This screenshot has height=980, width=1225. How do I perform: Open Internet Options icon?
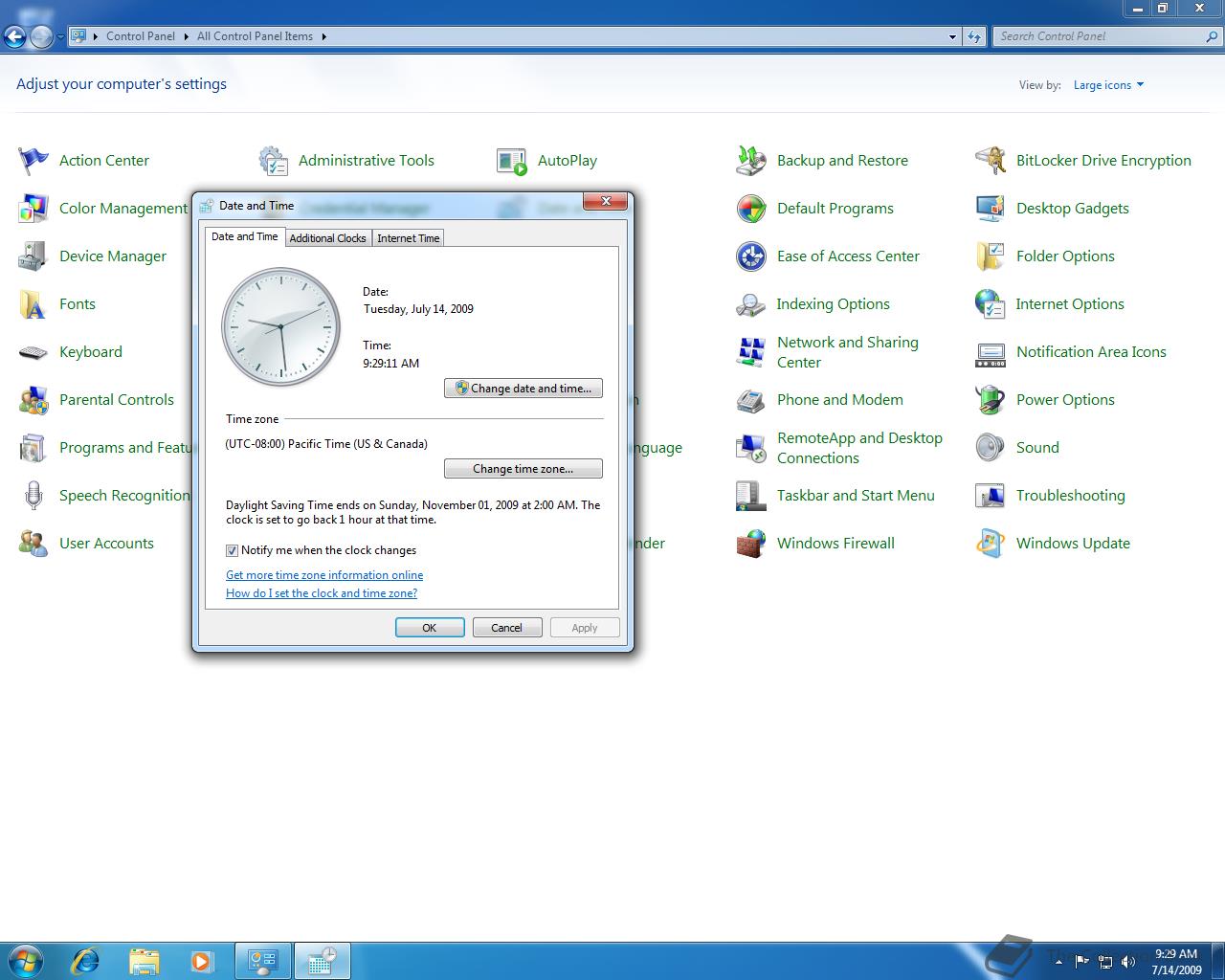tap(991, 303)
